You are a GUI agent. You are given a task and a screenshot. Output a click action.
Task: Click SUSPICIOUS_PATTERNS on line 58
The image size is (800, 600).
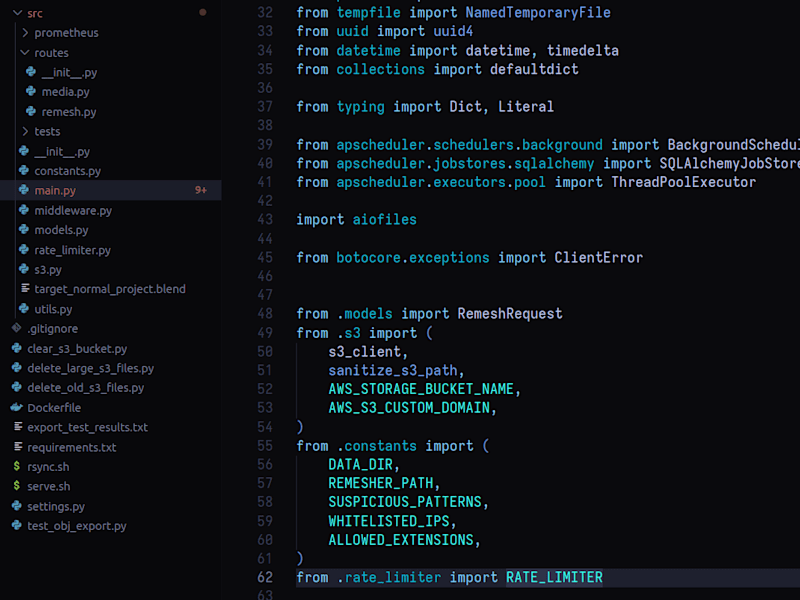405,502
